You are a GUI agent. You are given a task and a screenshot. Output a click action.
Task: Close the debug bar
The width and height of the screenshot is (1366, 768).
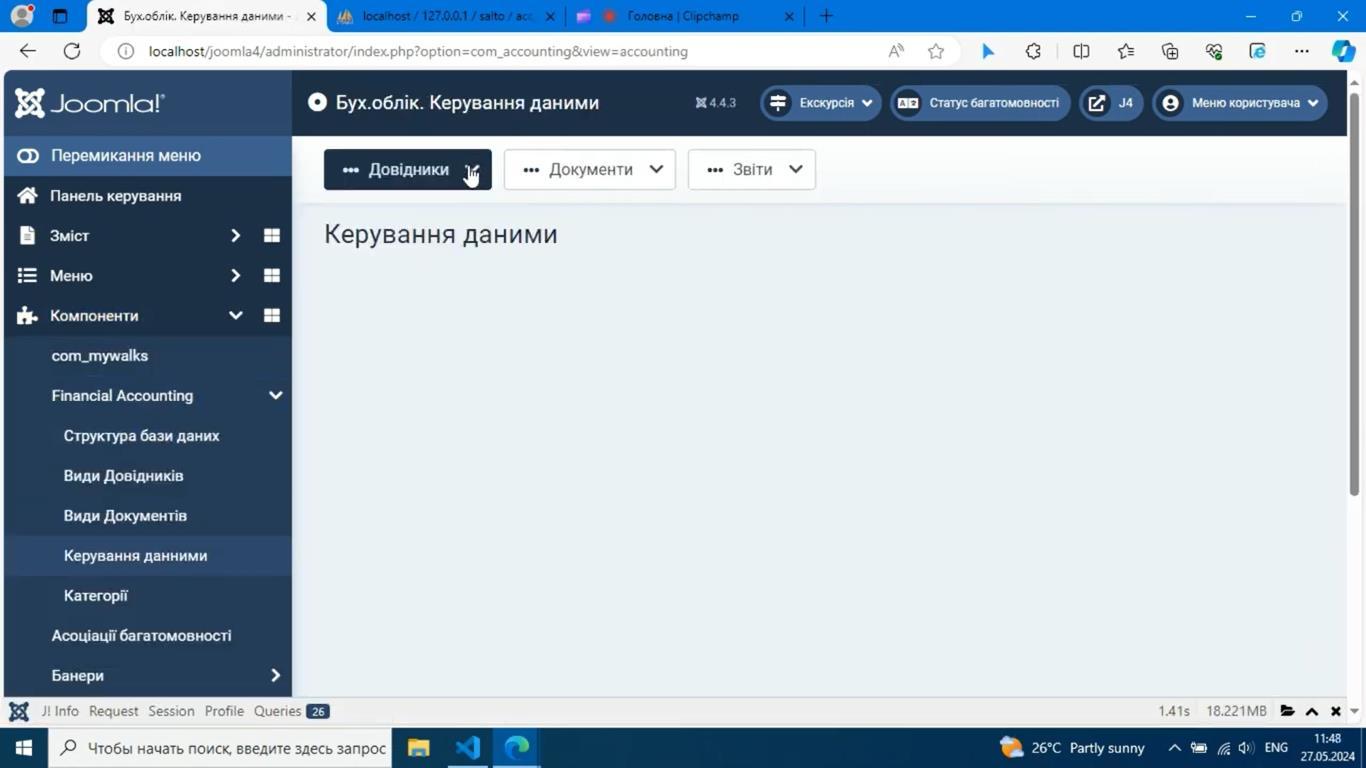coord(1336,711)
